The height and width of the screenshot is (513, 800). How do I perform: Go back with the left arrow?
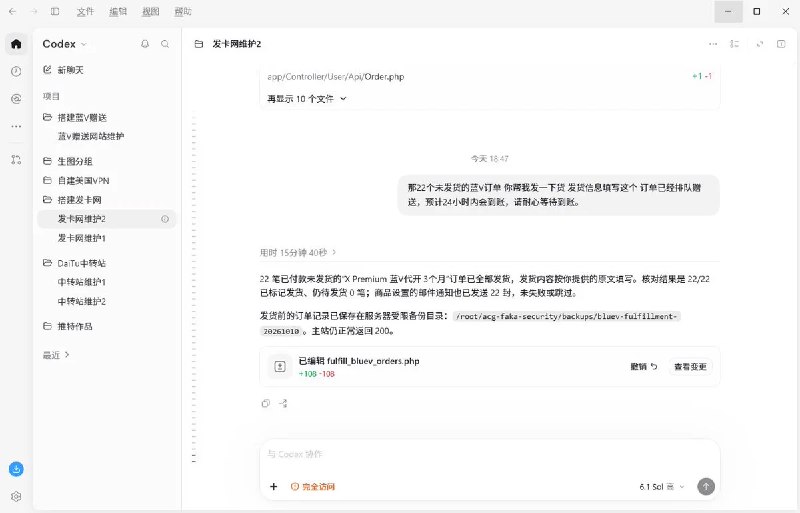(12, 11)
